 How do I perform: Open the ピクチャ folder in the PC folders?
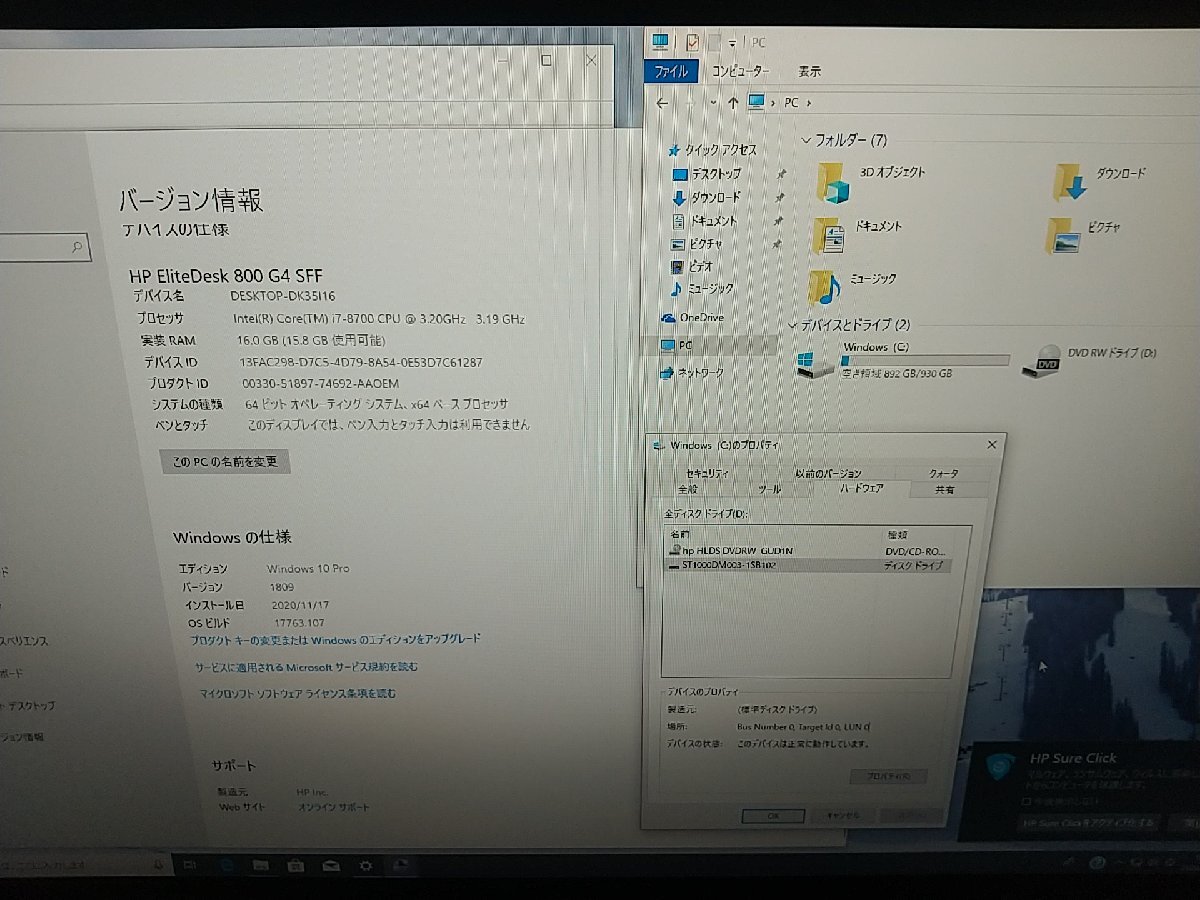[1063, 235]
